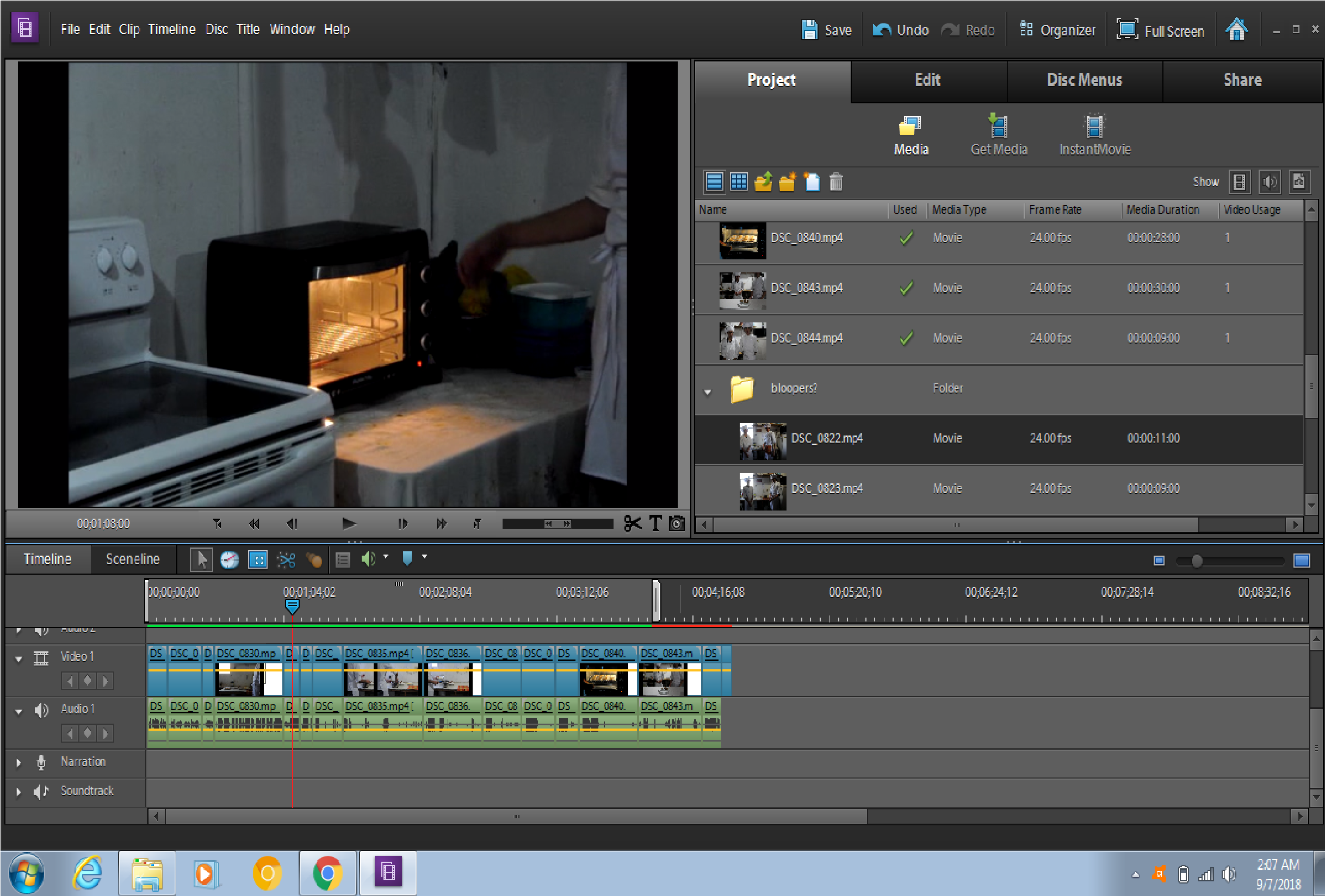This screenshot has height=896, width=1325.
Task: Switch to the Share tab
Action: click(x=1243, y=80)
